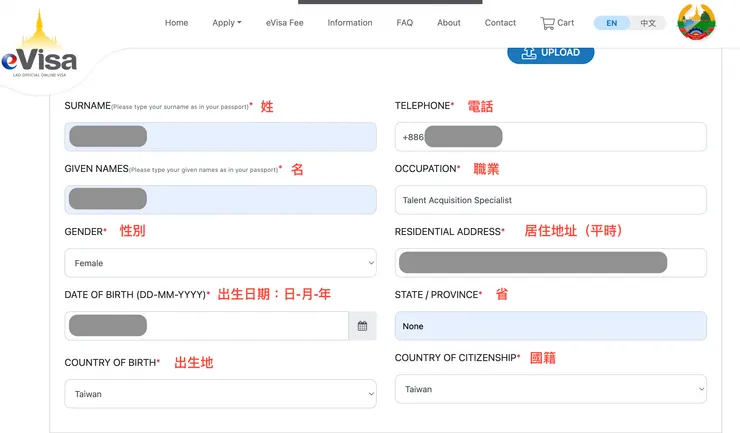
Task: Expand the Country of Citizenship dropdown
Action: (551, 389)
